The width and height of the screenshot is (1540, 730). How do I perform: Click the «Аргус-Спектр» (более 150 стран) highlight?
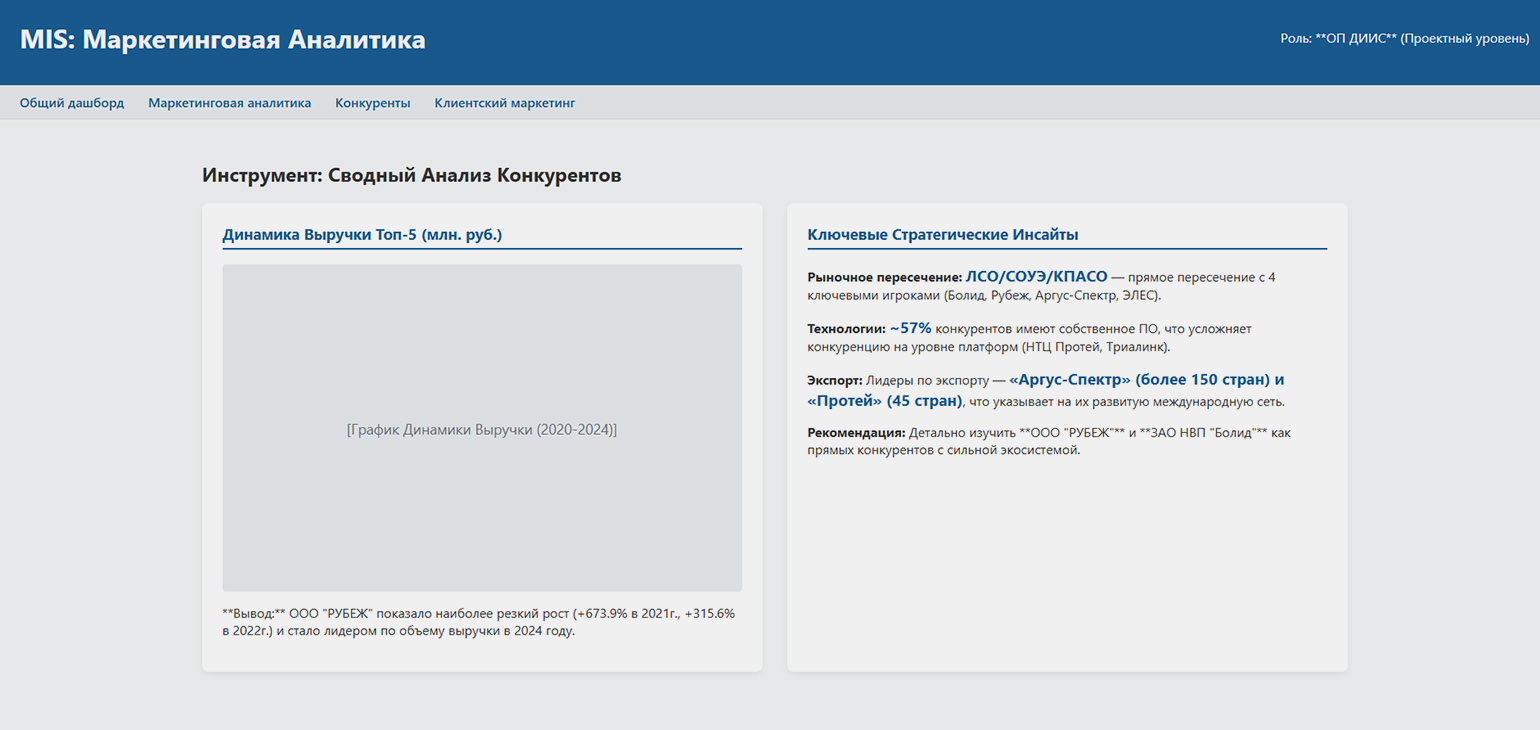pos(1146,380)
